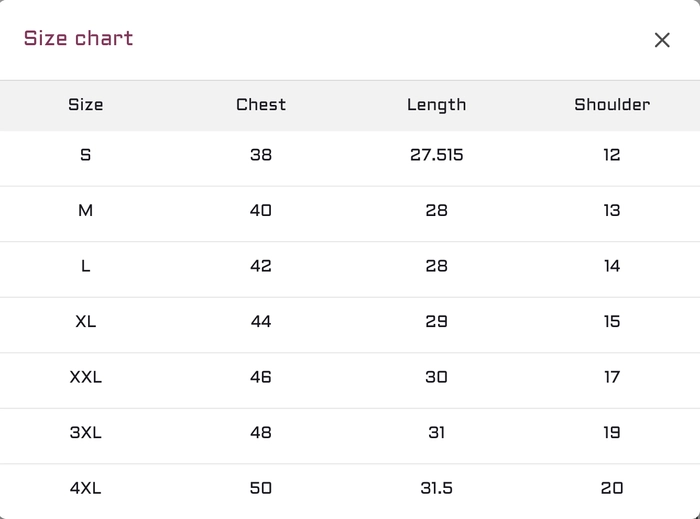Click shoulder value 20

tap(612, 488)
